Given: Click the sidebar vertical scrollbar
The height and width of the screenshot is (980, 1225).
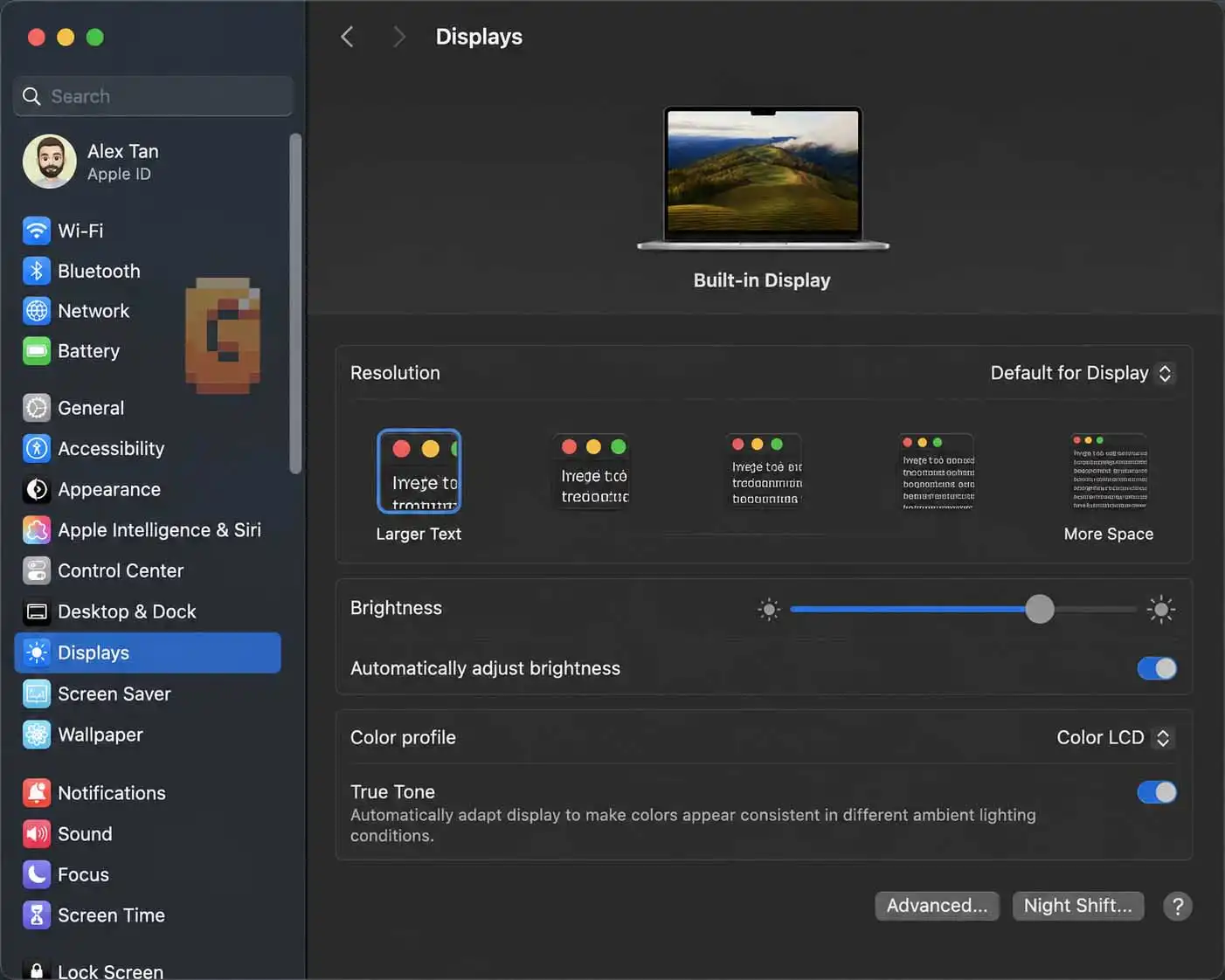Looking at the screenshot, I should (x=295, y=304).
